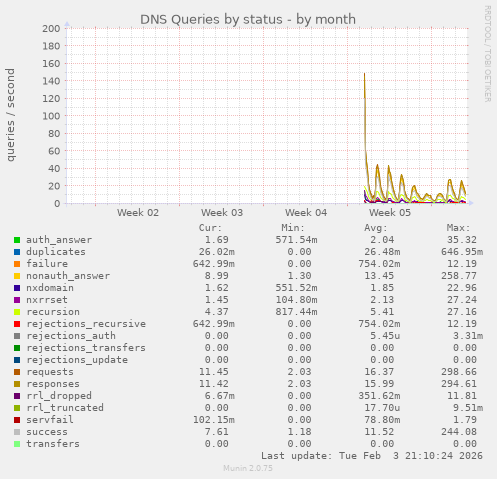Click the 'responses' legend label
497x479 pixels.
pyautogui.click(x=53, y=384)
